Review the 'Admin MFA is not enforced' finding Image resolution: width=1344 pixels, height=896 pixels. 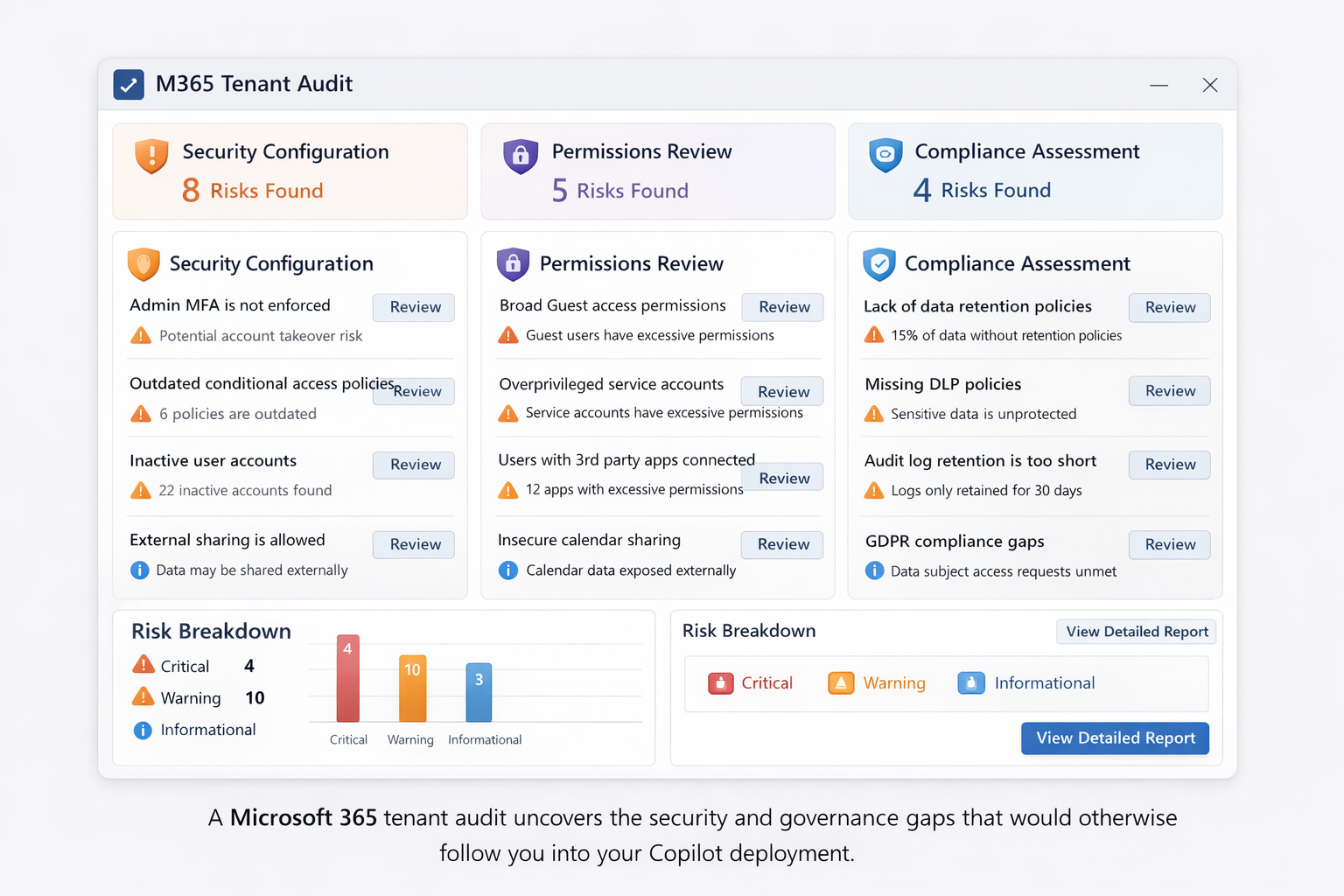pyautogui.click(x=414, y=307)
